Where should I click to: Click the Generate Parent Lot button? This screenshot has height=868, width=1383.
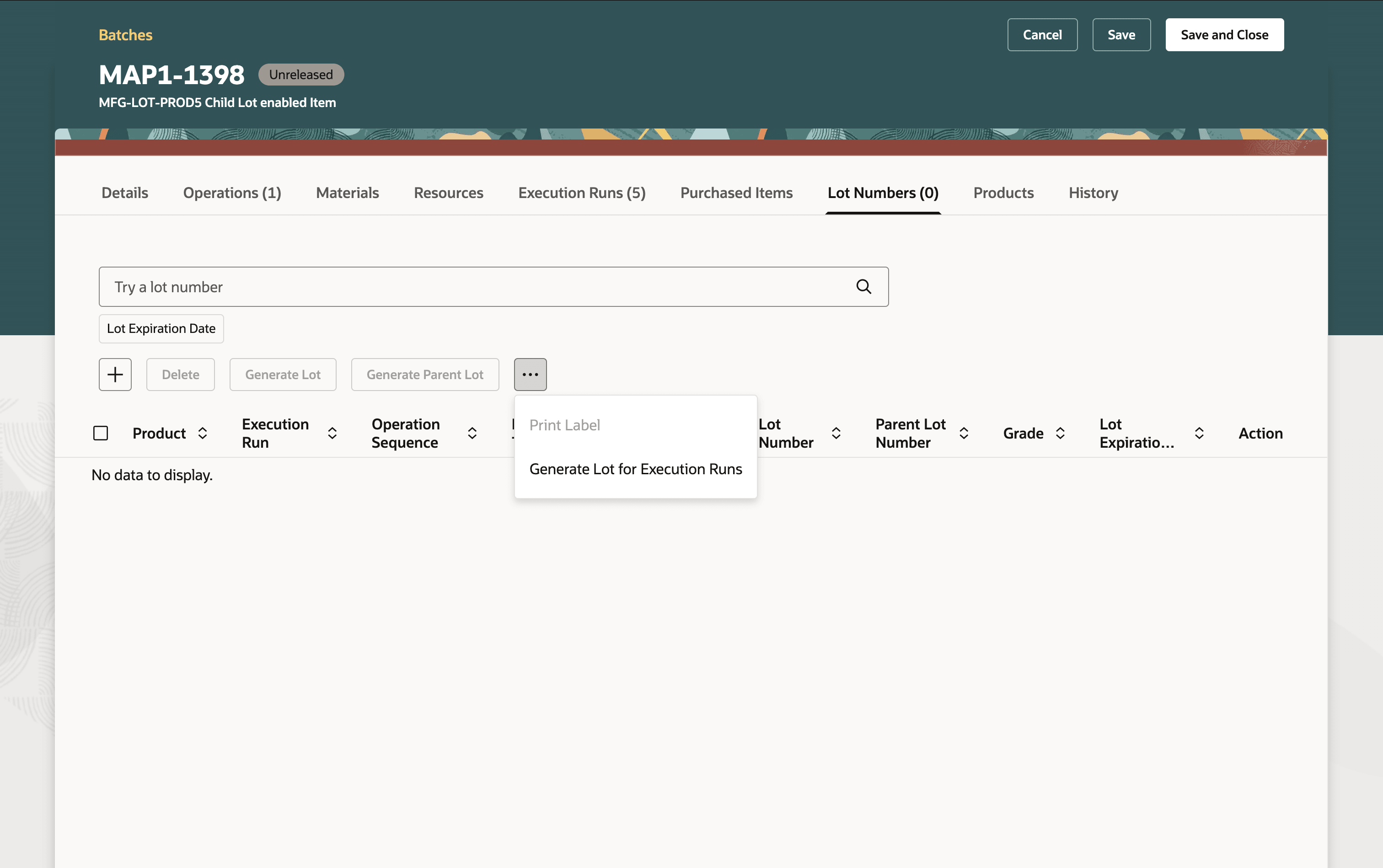(x=425, y=374)
